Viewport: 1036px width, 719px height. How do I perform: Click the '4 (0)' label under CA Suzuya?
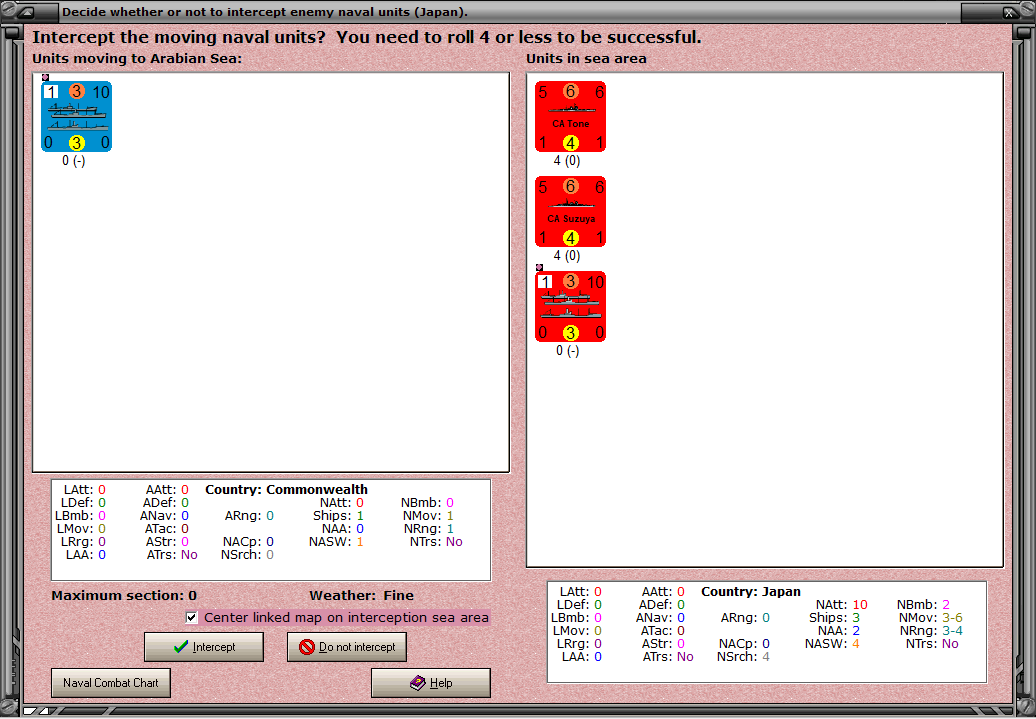[566, 255]
